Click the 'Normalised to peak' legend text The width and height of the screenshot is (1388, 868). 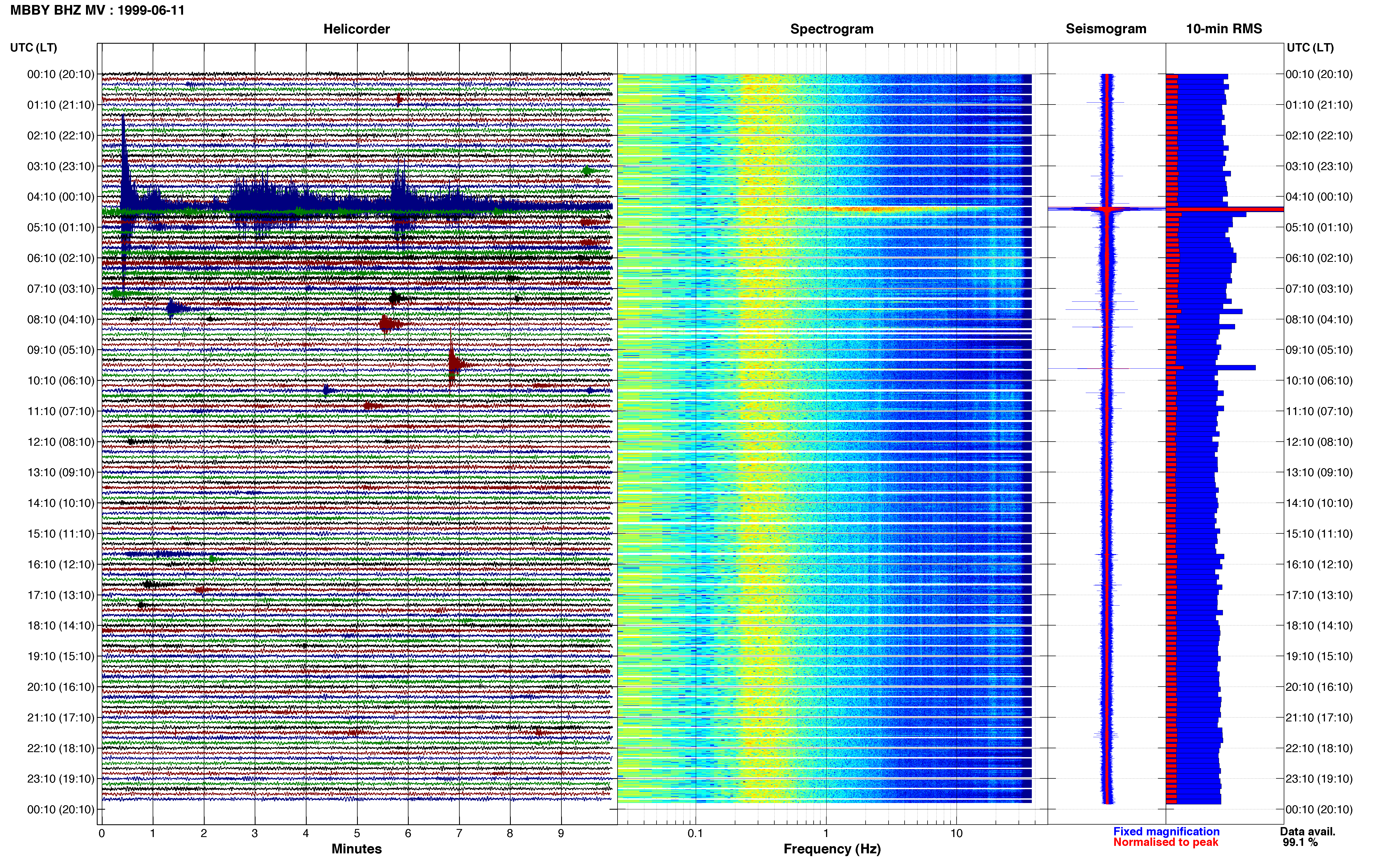pyautogui.click(x=1165, y=842)
